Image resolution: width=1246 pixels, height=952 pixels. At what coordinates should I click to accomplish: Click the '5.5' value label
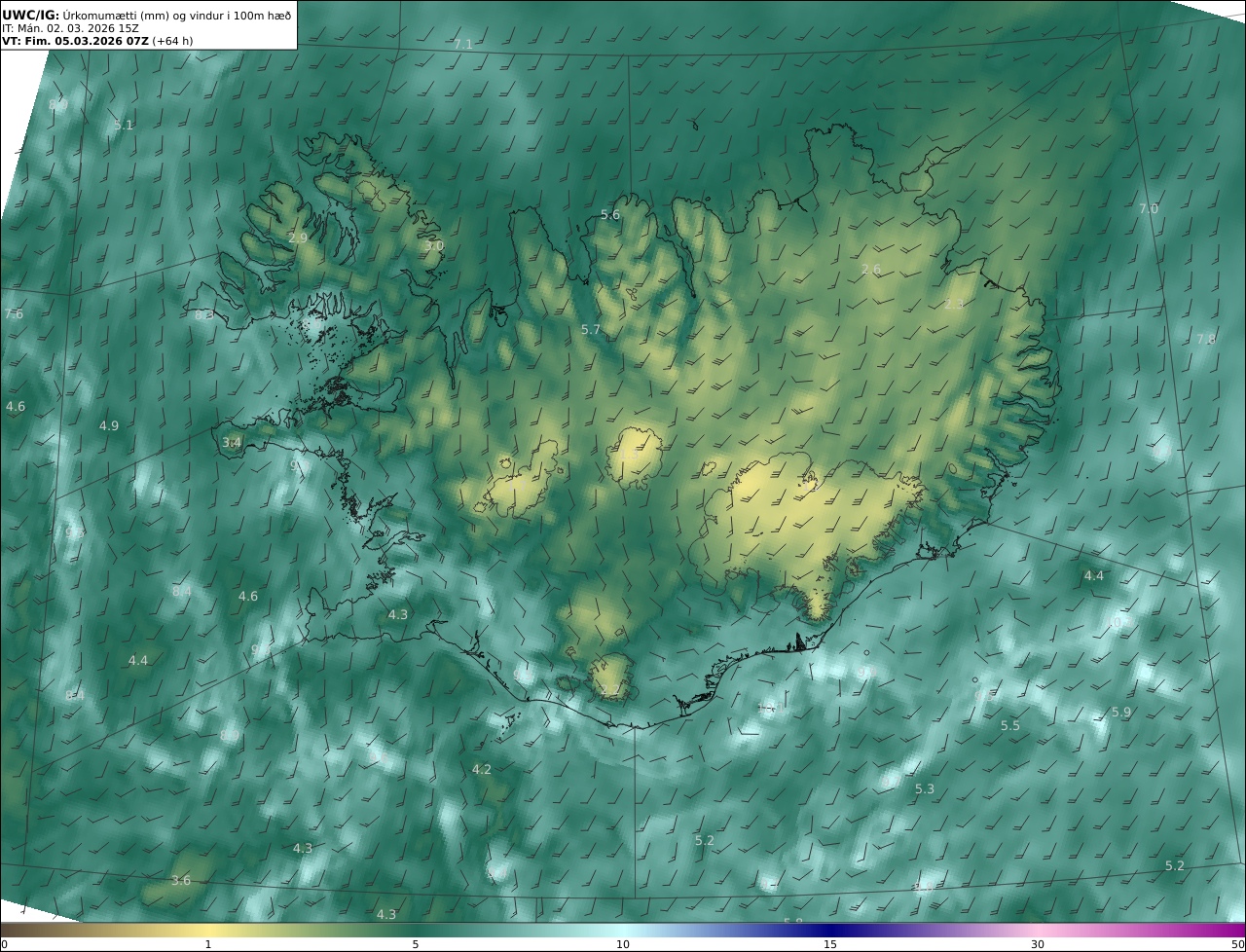[x=1010, y=726]
